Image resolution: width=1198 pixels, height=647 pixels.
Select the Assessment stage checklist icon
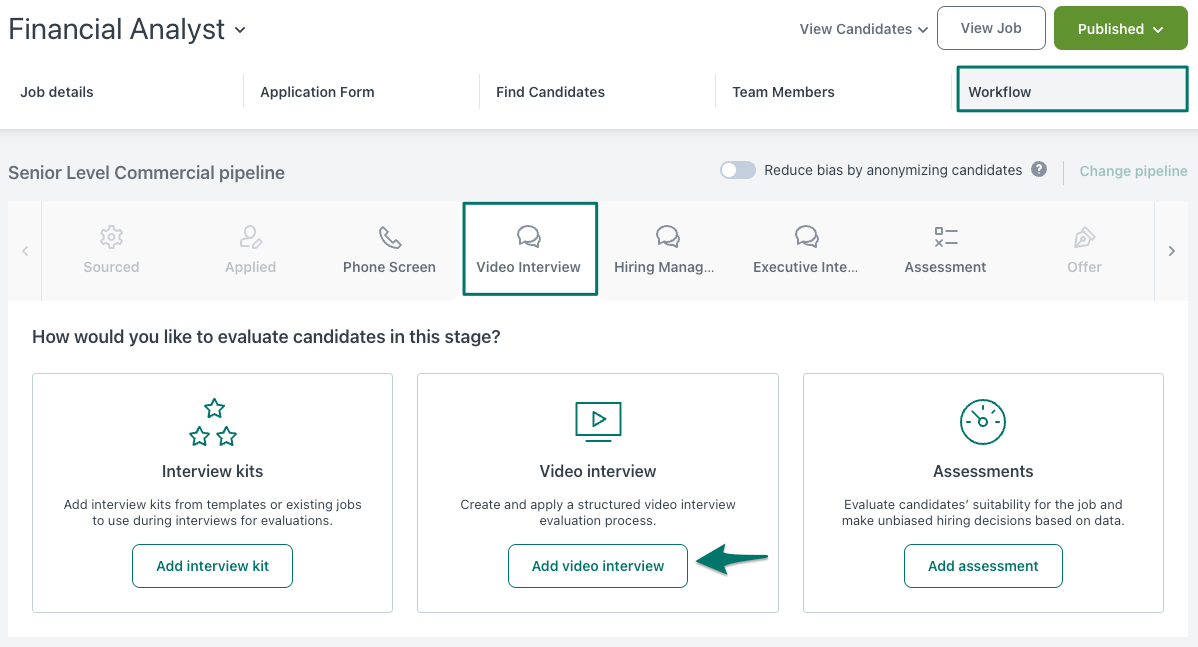click(x=945, y=237)
